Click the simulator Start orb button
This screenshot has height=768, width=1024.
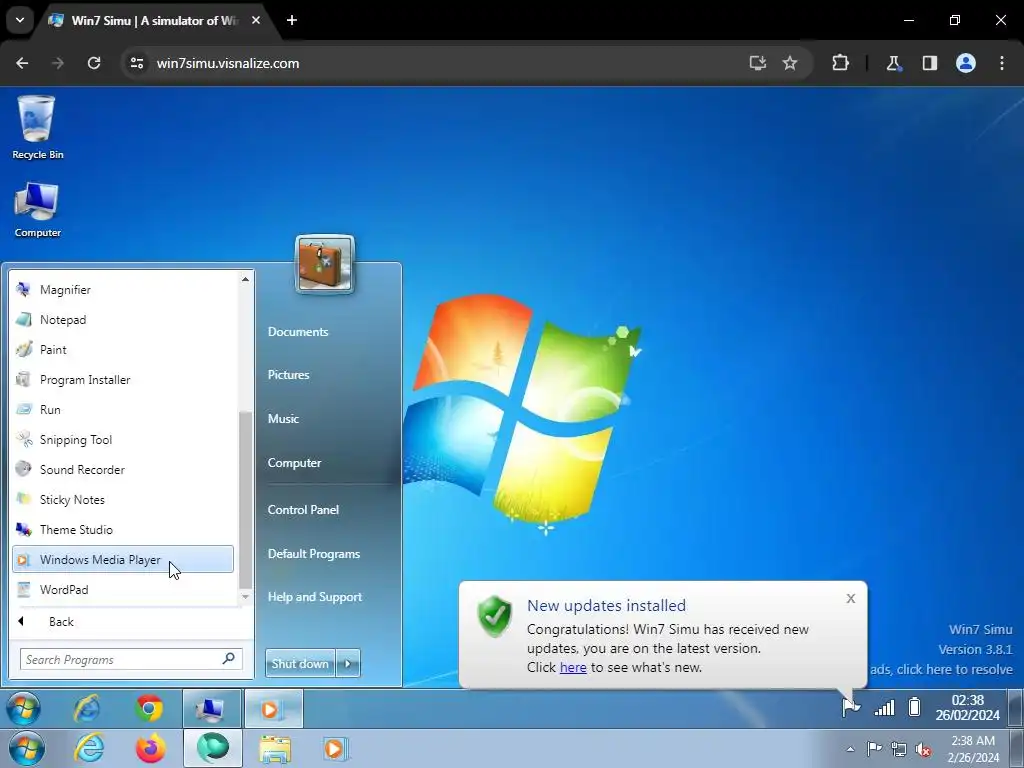pos(24,709)
